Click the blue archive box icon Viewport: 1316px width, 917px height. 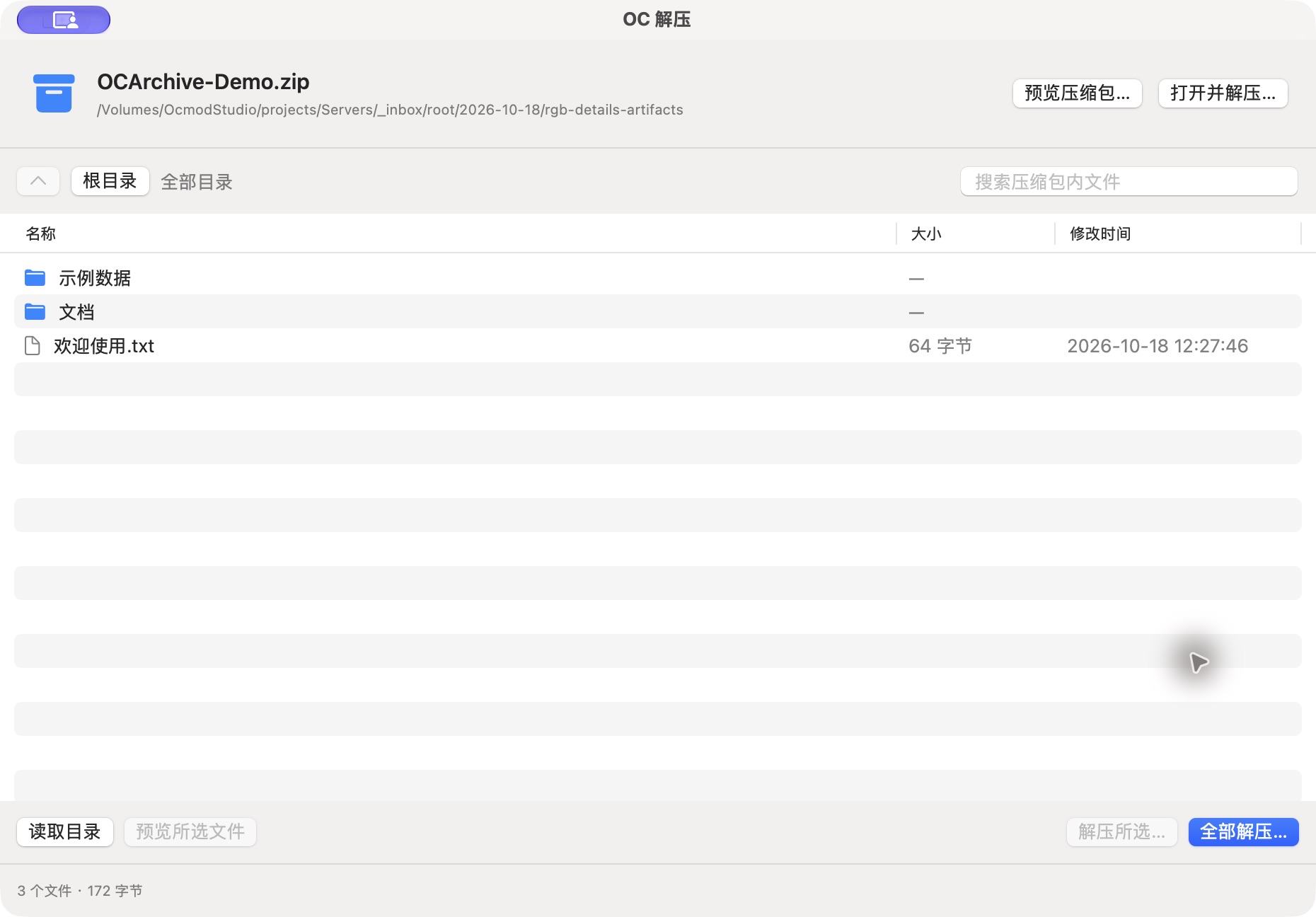pos(54,93)
